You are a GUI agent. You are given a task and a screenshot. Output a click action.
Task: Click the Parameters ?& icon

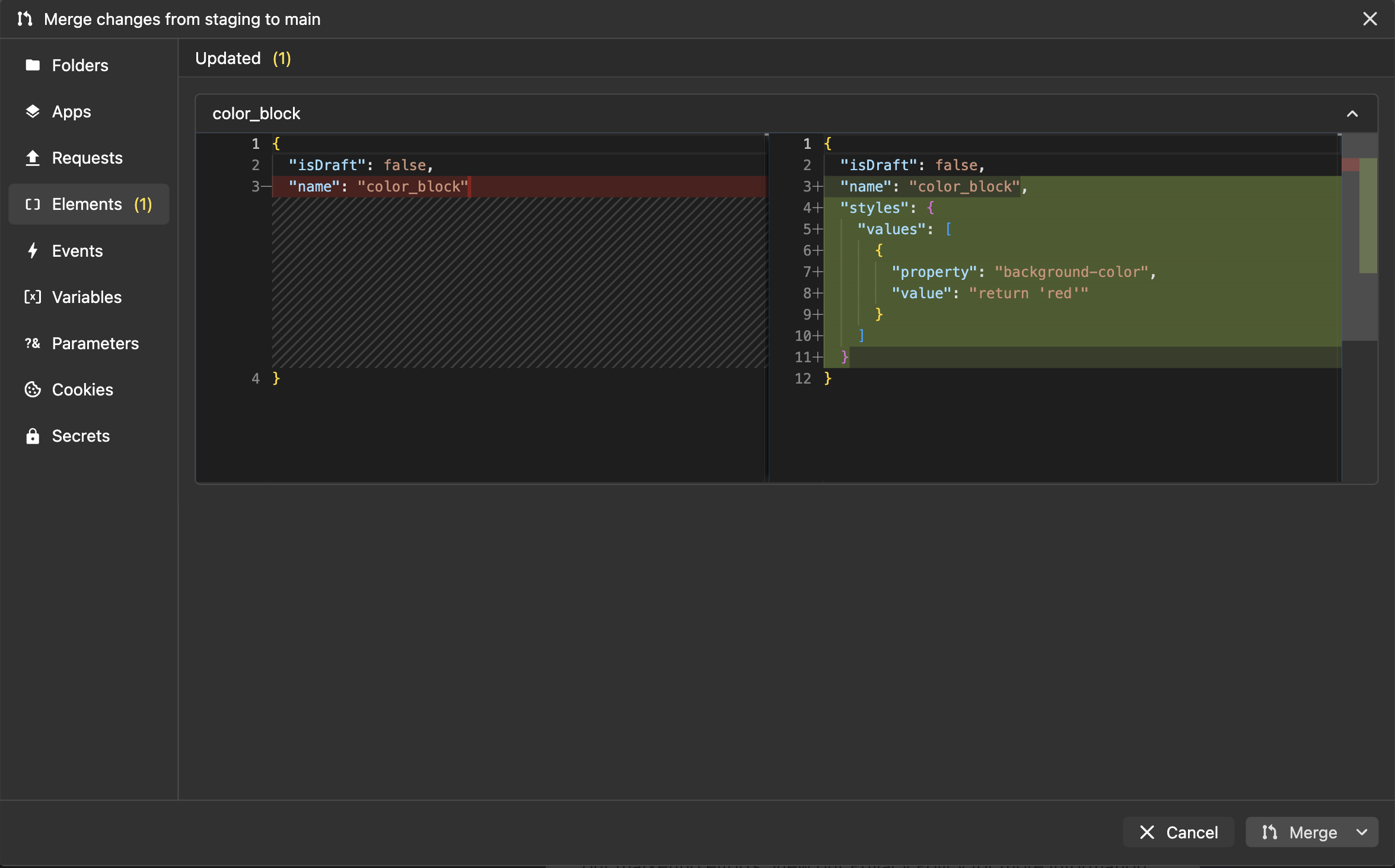[33, 343]
